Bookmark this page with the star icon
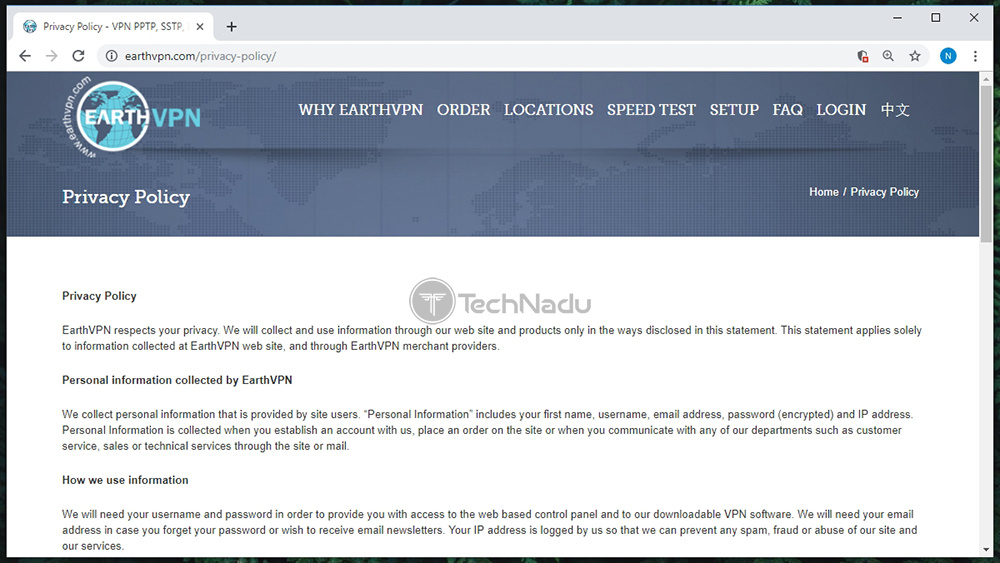This screenshot has width=1000, height=563. point(915,56)
